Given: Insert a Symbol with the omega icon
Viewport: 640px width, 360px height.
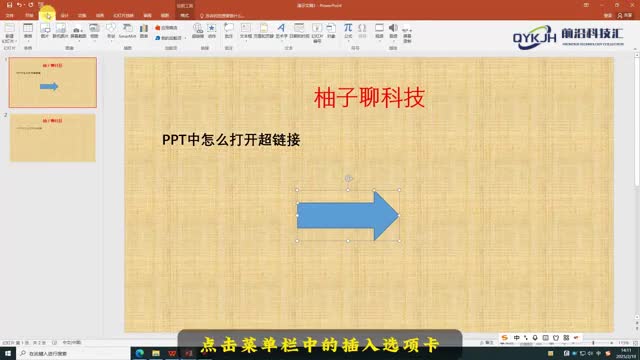Looking at the screenshot, I should (x=362, y=31).
